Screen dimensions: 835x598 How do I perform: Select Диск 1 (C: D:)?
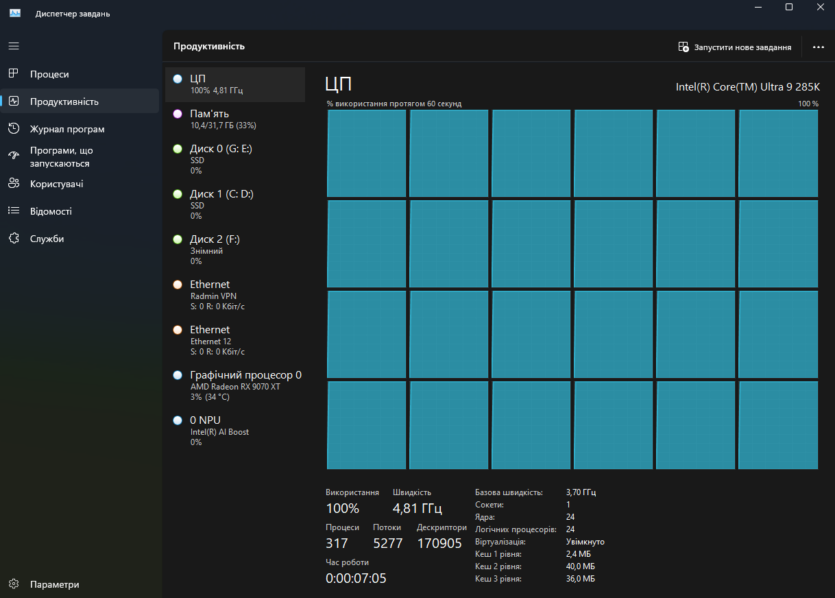tap(235, 204)
